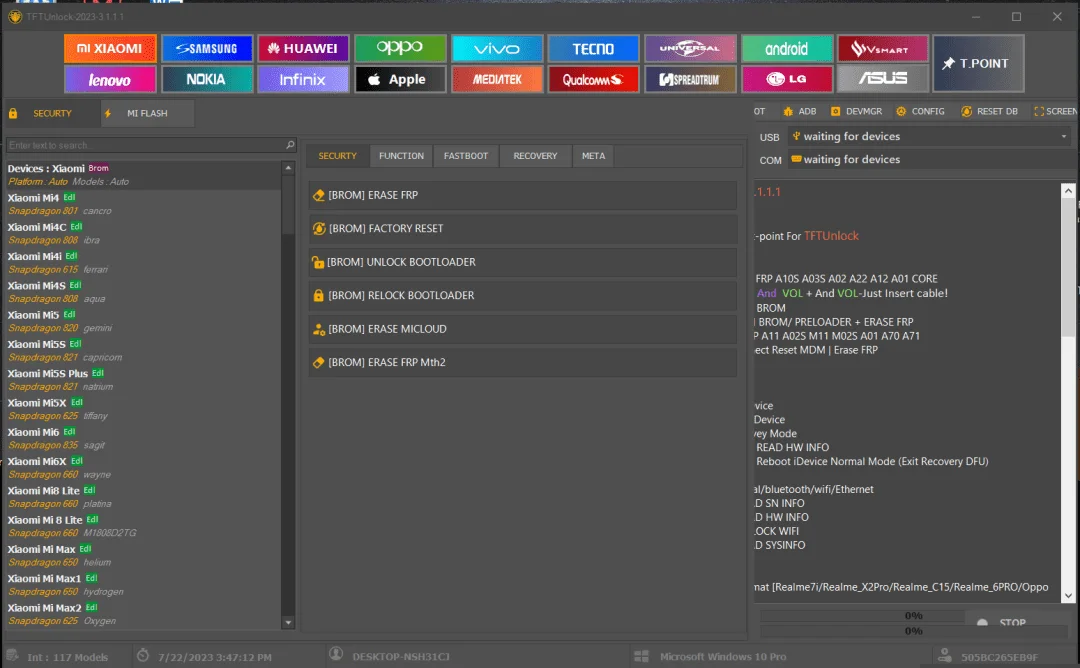Image resolution: width=1080 pixels, height=668 pixels.
Task: Select the RECOVERY tab
Action: tap(535, 156)
